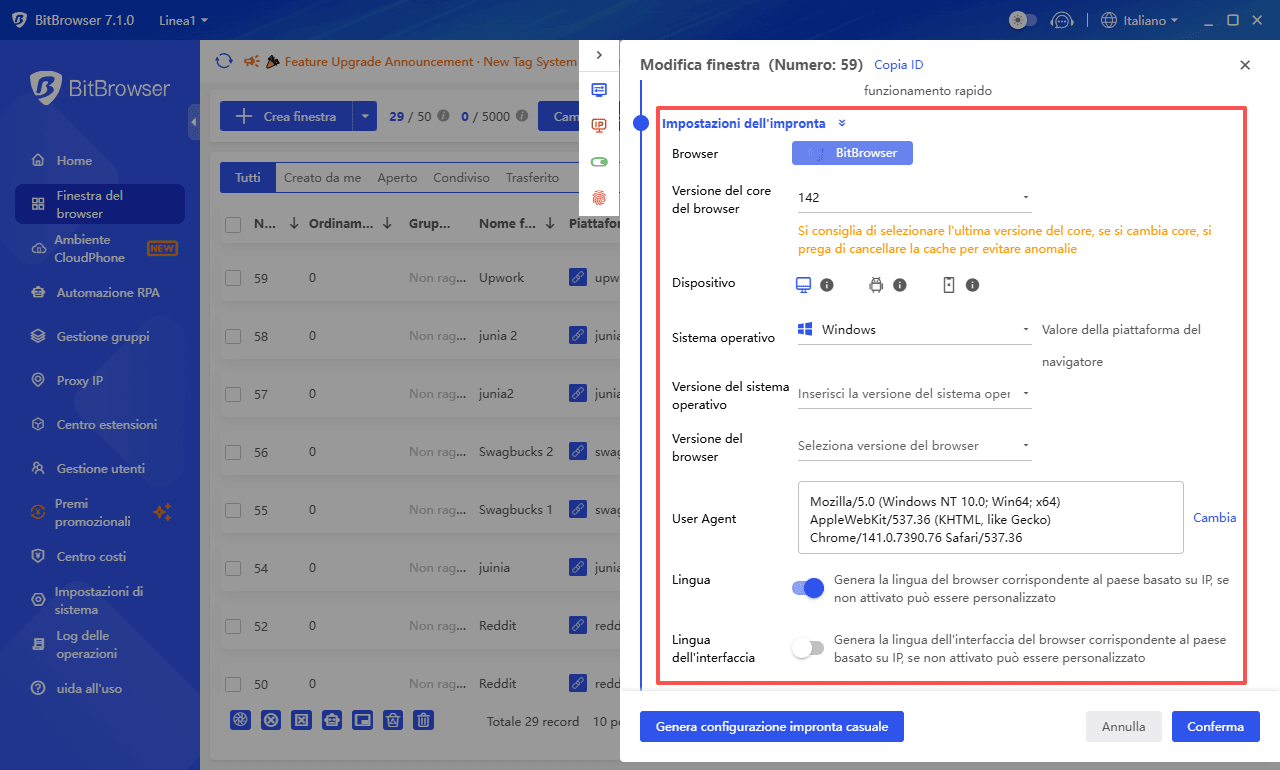Click the Annulla button
The width and height of the screenshot is (1280, 770).
[1123, 727]
